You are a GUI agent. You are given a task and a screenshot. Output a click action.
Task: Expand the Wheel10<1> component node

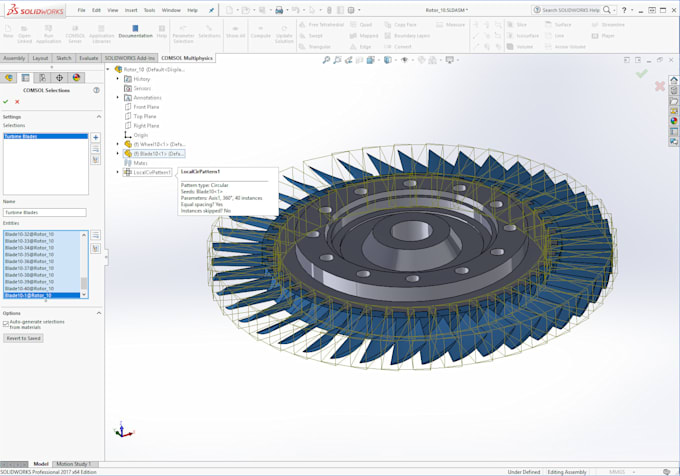tap(118, 144)
